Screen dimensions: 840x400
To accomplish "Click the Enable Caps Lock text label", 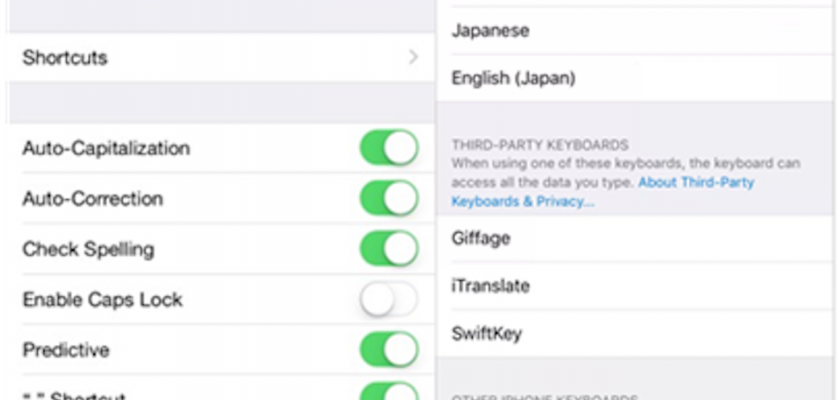I will (102, 300).
